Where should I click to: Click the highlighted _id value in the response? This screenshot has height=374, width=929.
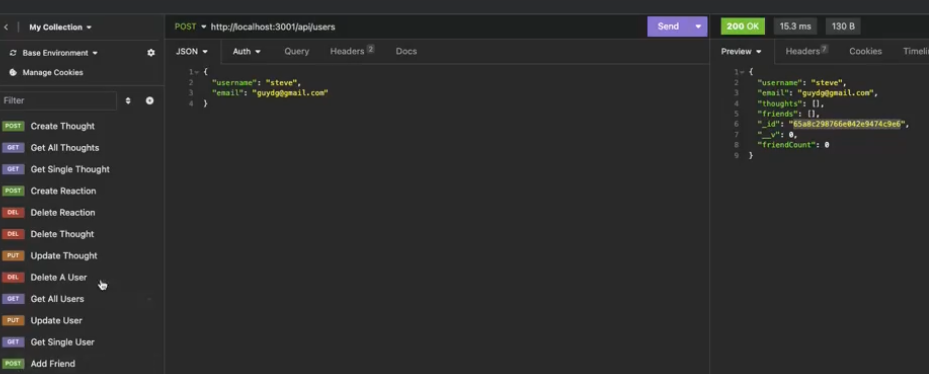pyautogui.click(x=847, y=124)
